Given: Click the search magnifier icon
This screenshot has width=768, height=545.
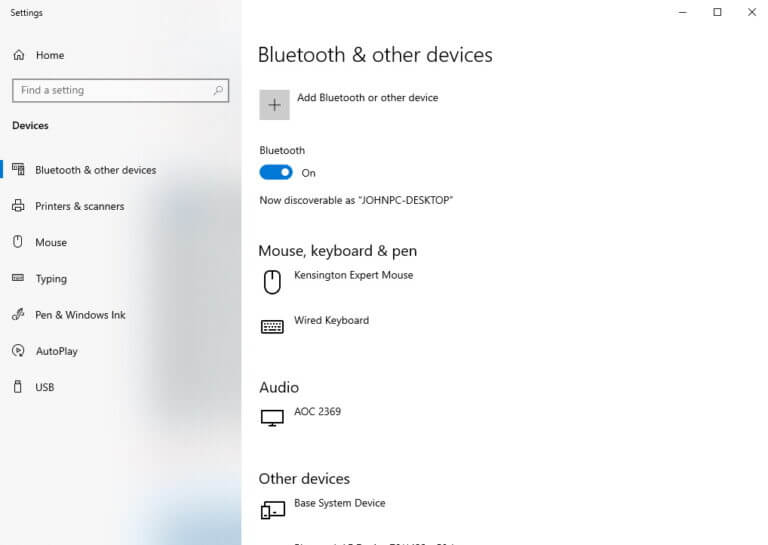Looking at the screenshot, I should [218, 90].
